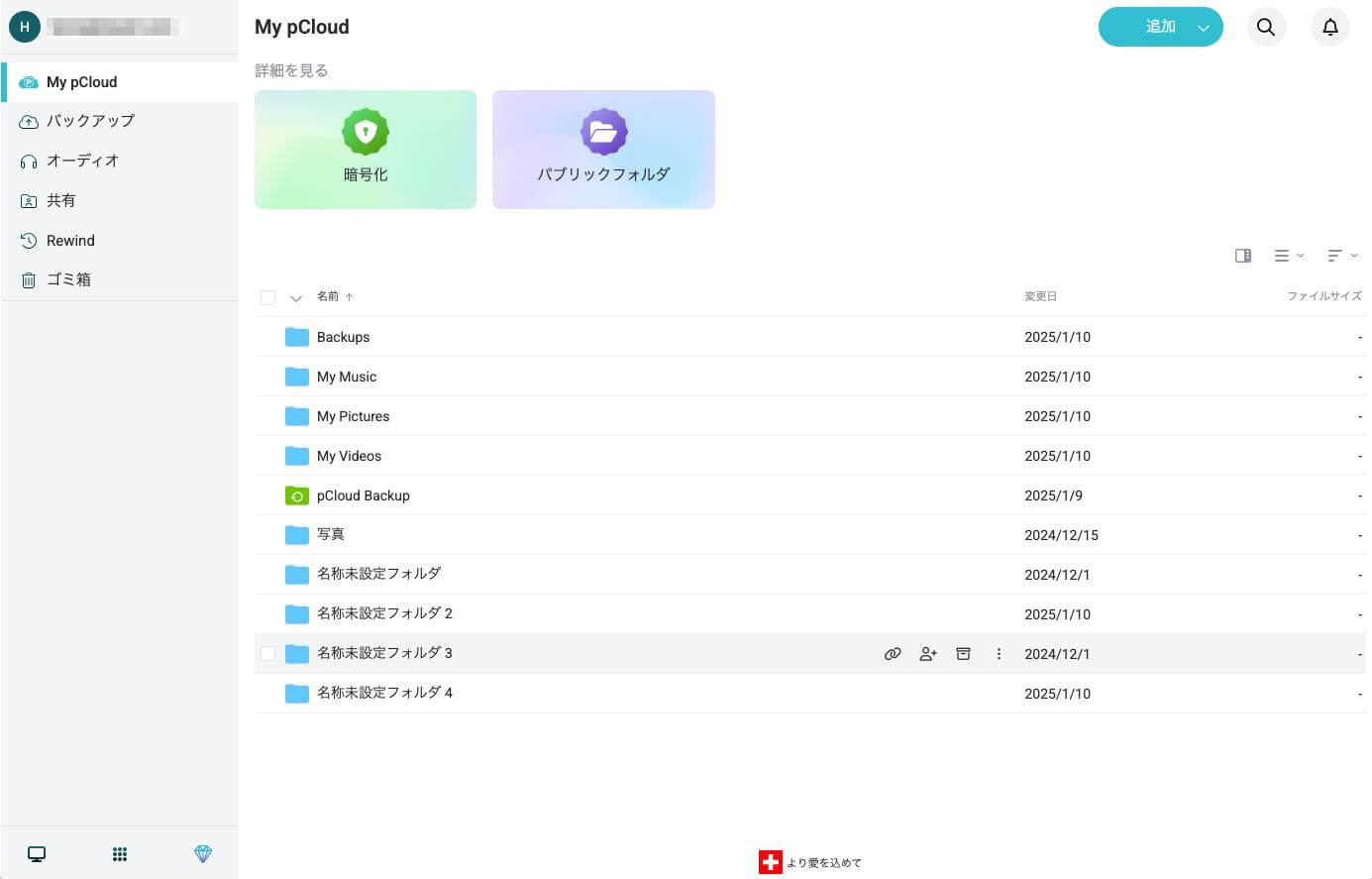The width and height of the screenshot is (1372, 879).
Task: Select My pCloud in sidebar
Action: coord(120,82)
